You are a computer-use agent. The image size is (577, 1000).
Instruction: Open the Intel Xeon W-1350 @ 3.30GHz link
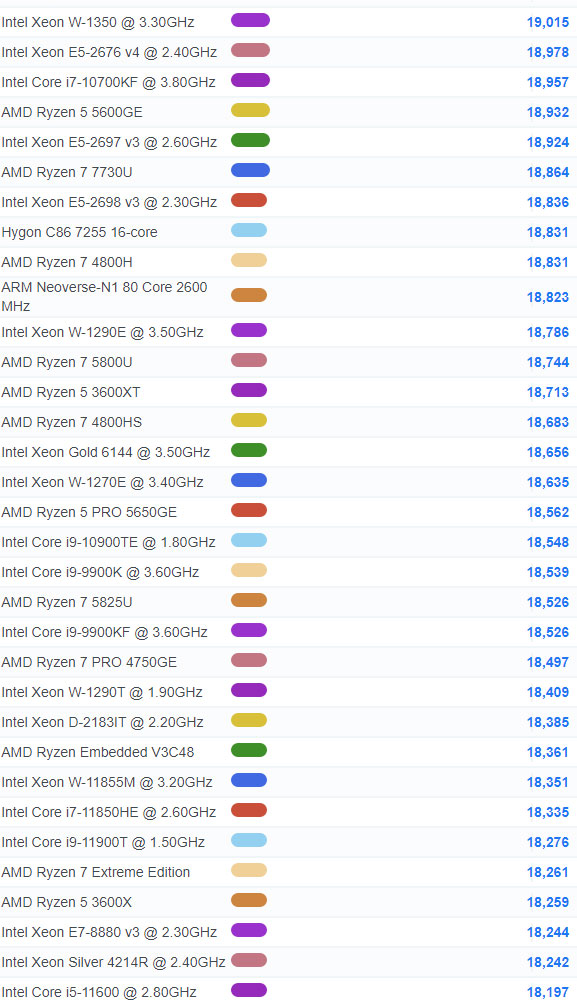coord(98,22)
